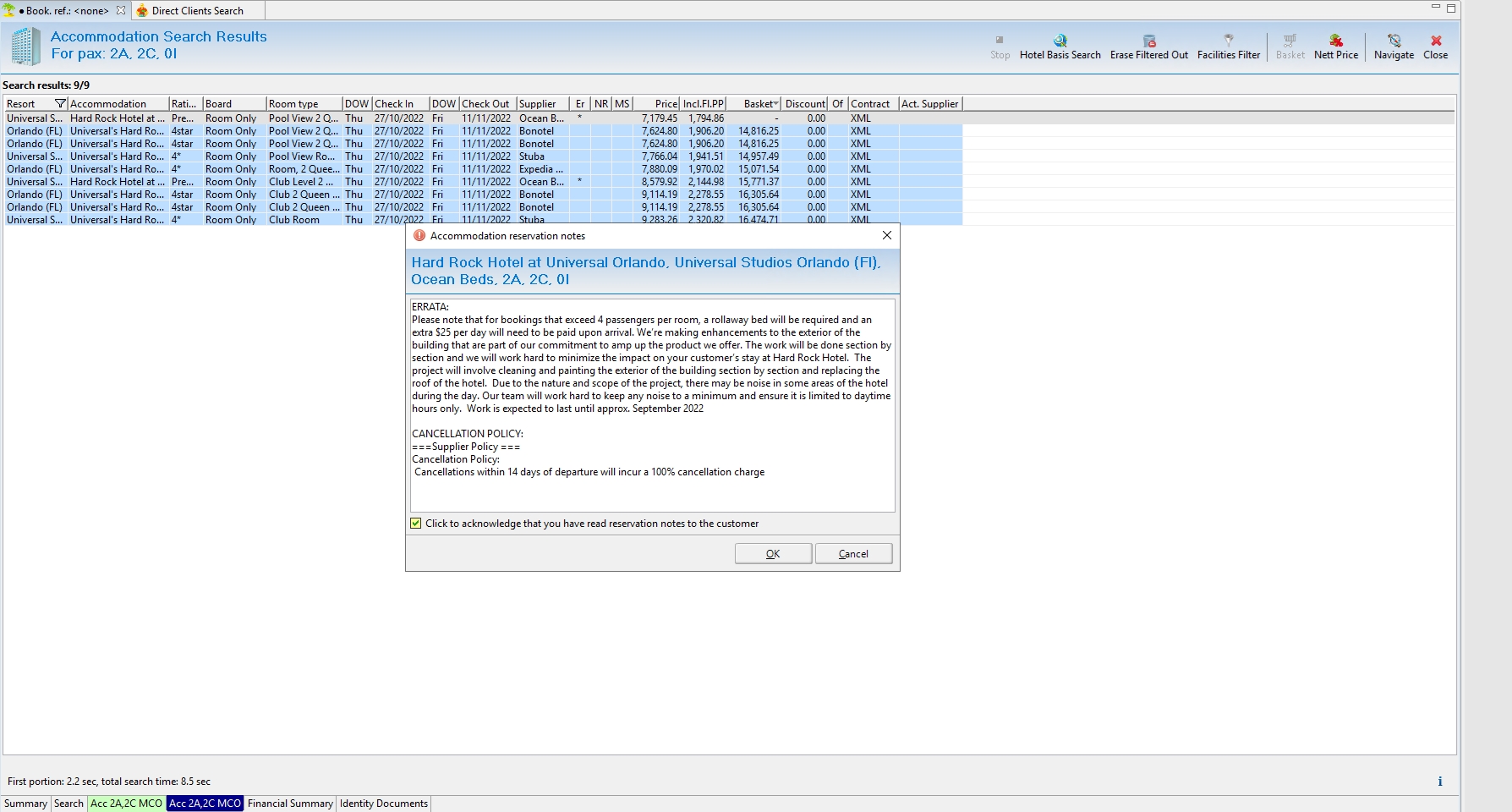
Task: Open the Identity Documents tab
Action: 384,804
